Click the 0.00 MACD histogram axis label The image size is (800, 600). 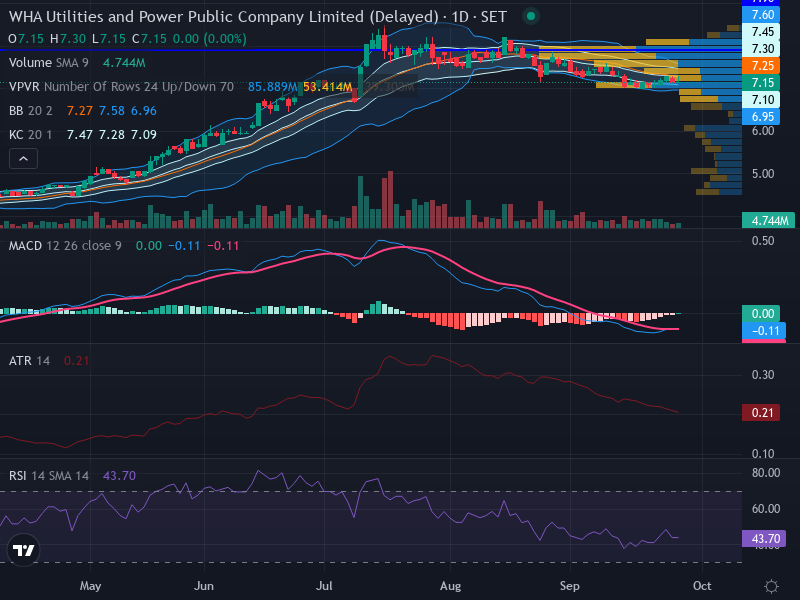tap(761, 313)
